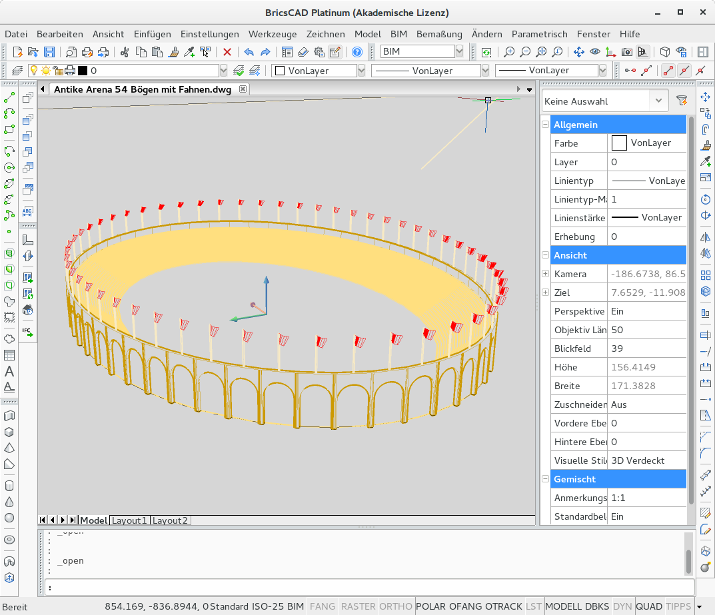Click the QUAD button in status bar
715x615 pixels.
(649, 606)
